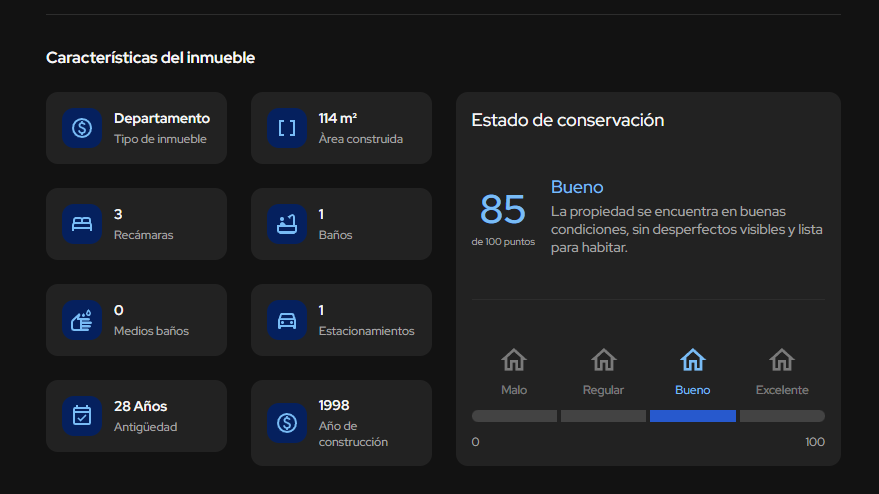
Task: Click the calendar icon for Antigüedad
Action: [82, 416]
